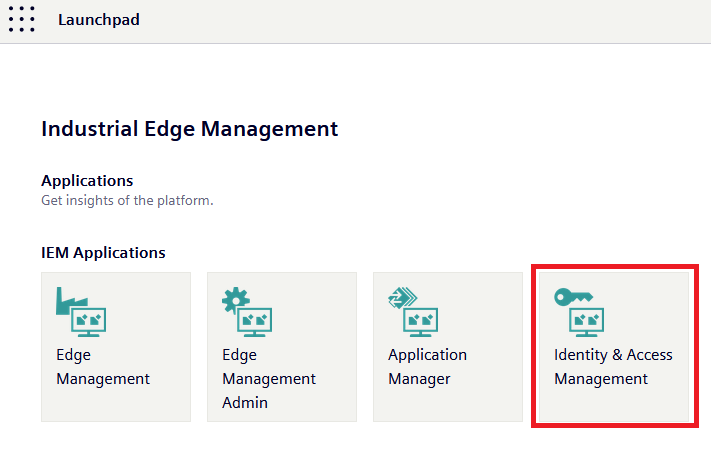Click the Applications section heading
The height and width of the screenshot is (466, 713).
coord(87,181)
